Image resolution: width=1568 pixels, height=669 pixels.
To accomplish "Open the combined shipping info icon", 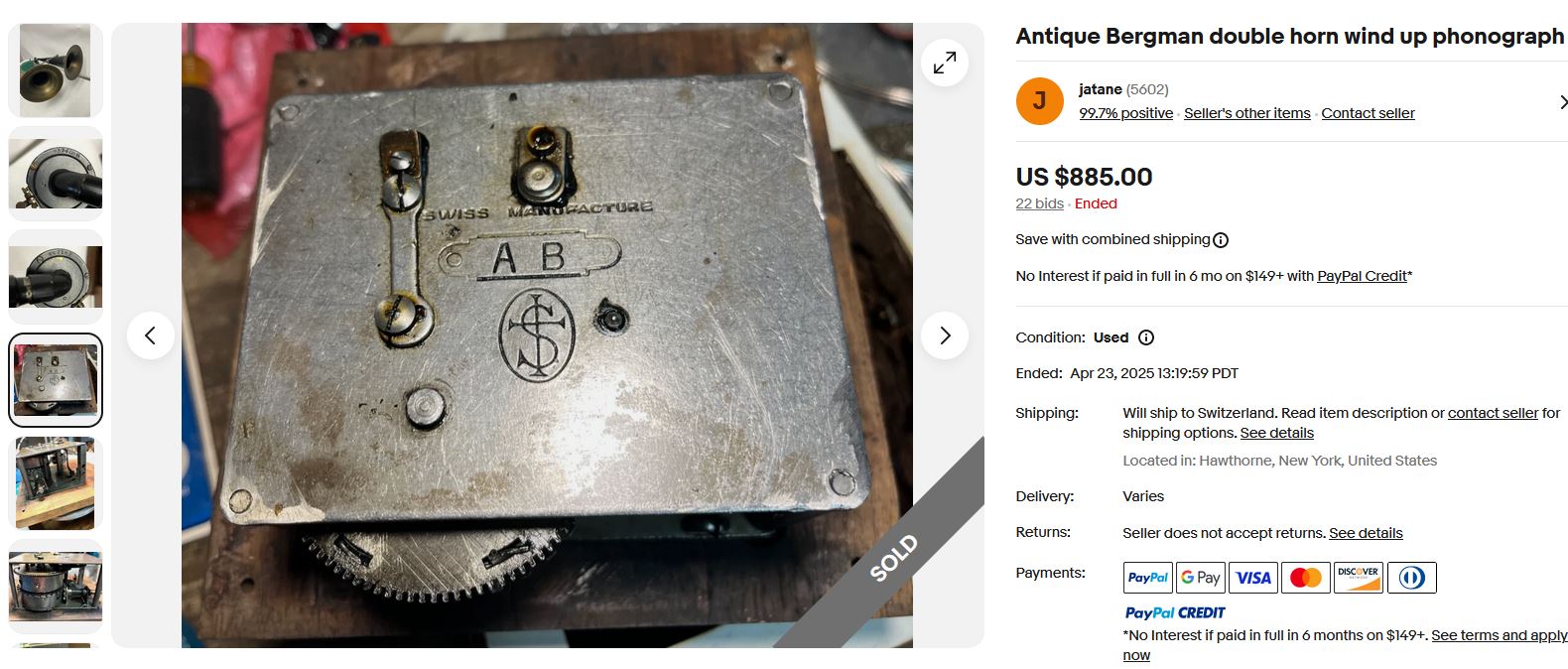I will pyautogui.click(x=1221, y=240).
